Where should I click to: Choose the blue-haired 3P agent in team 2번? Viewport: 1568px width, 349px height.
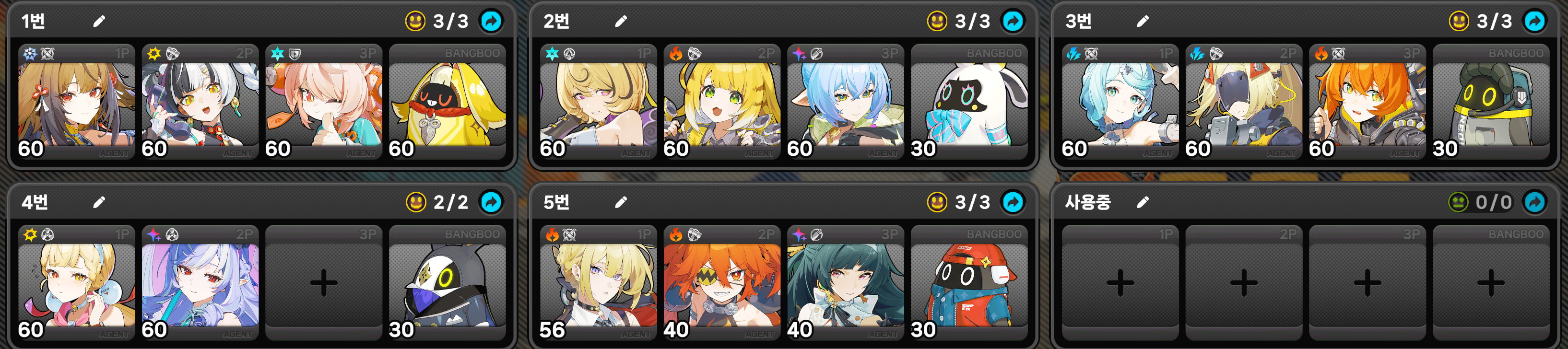(846, 102)
